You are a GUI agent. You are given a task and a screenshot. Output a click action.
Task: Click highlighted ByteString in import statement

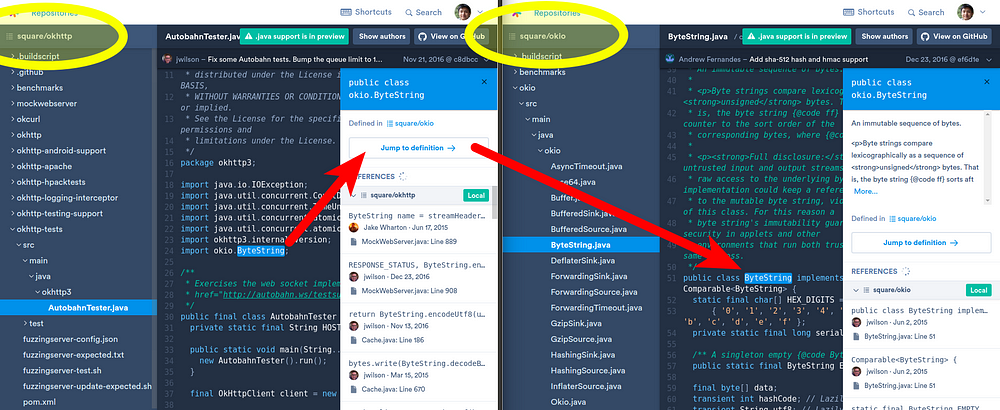[260, 251]
